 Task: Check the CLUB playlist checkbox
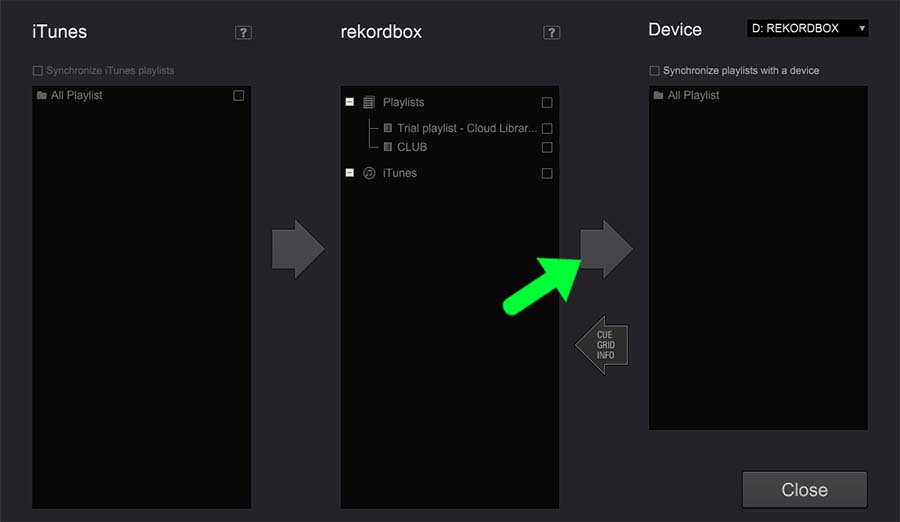tap(547, 148)
